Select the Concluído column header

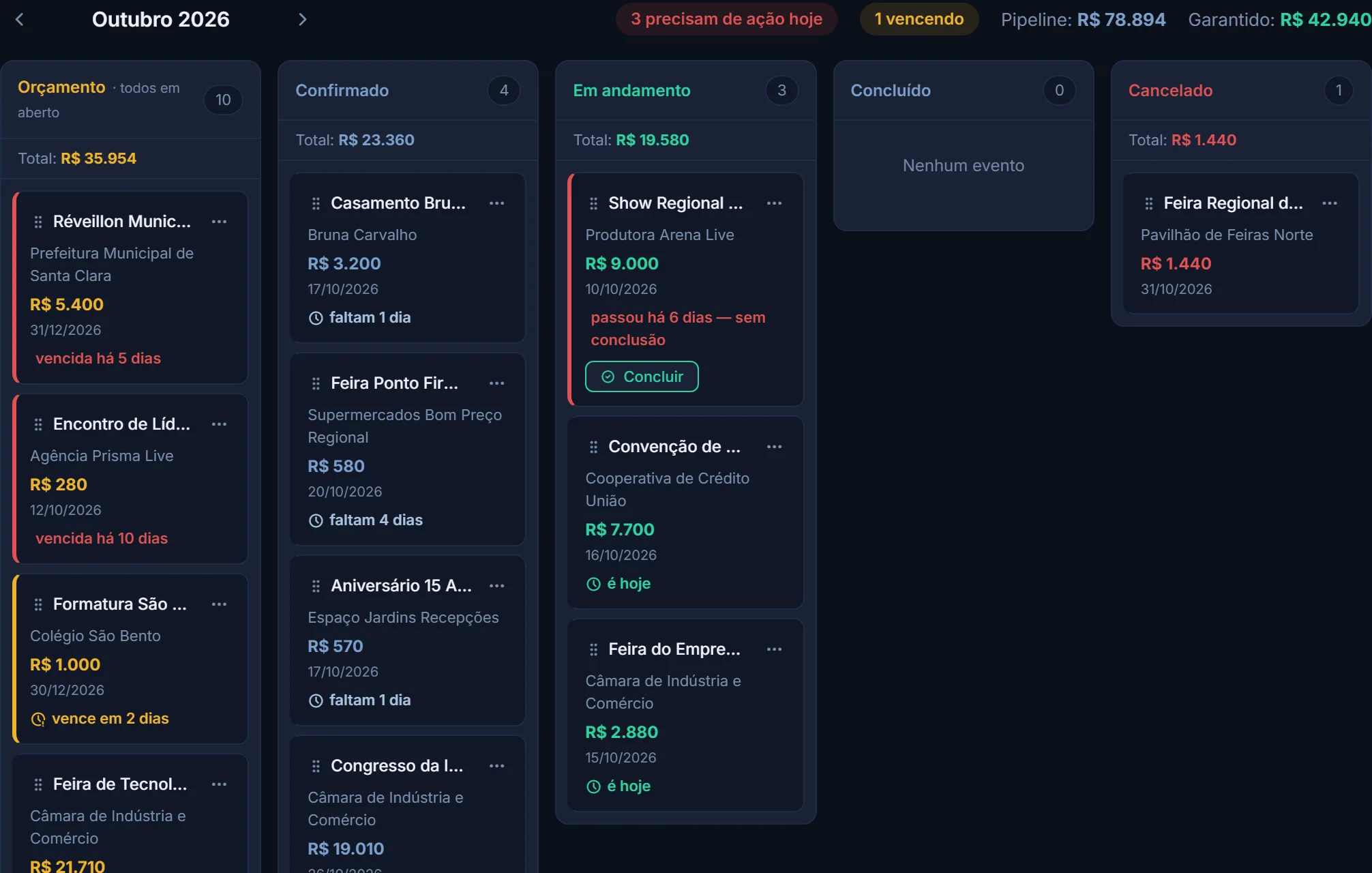coord(963,90)
